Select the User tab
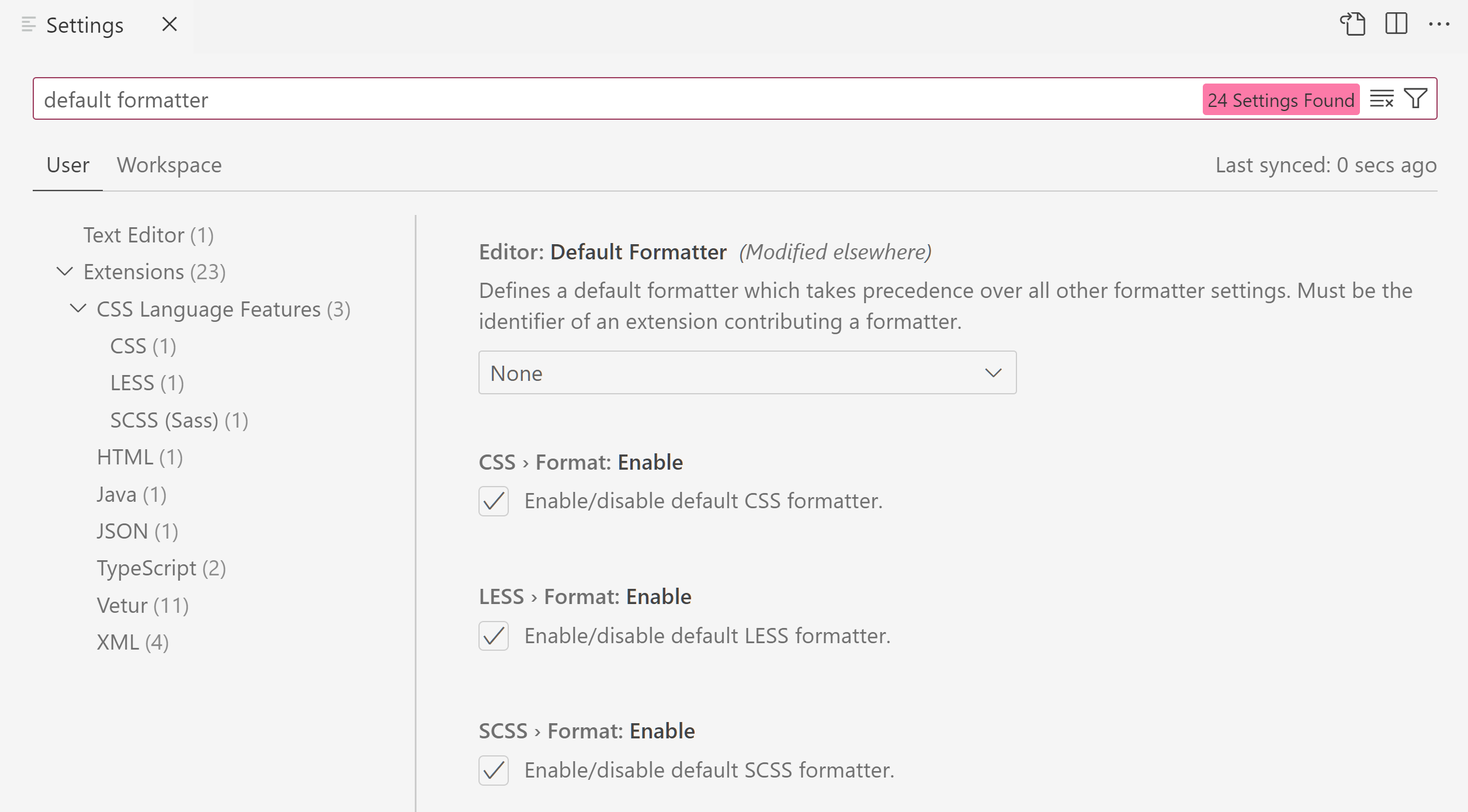Viewport: 1468px width, 812px height. [67, 164]
